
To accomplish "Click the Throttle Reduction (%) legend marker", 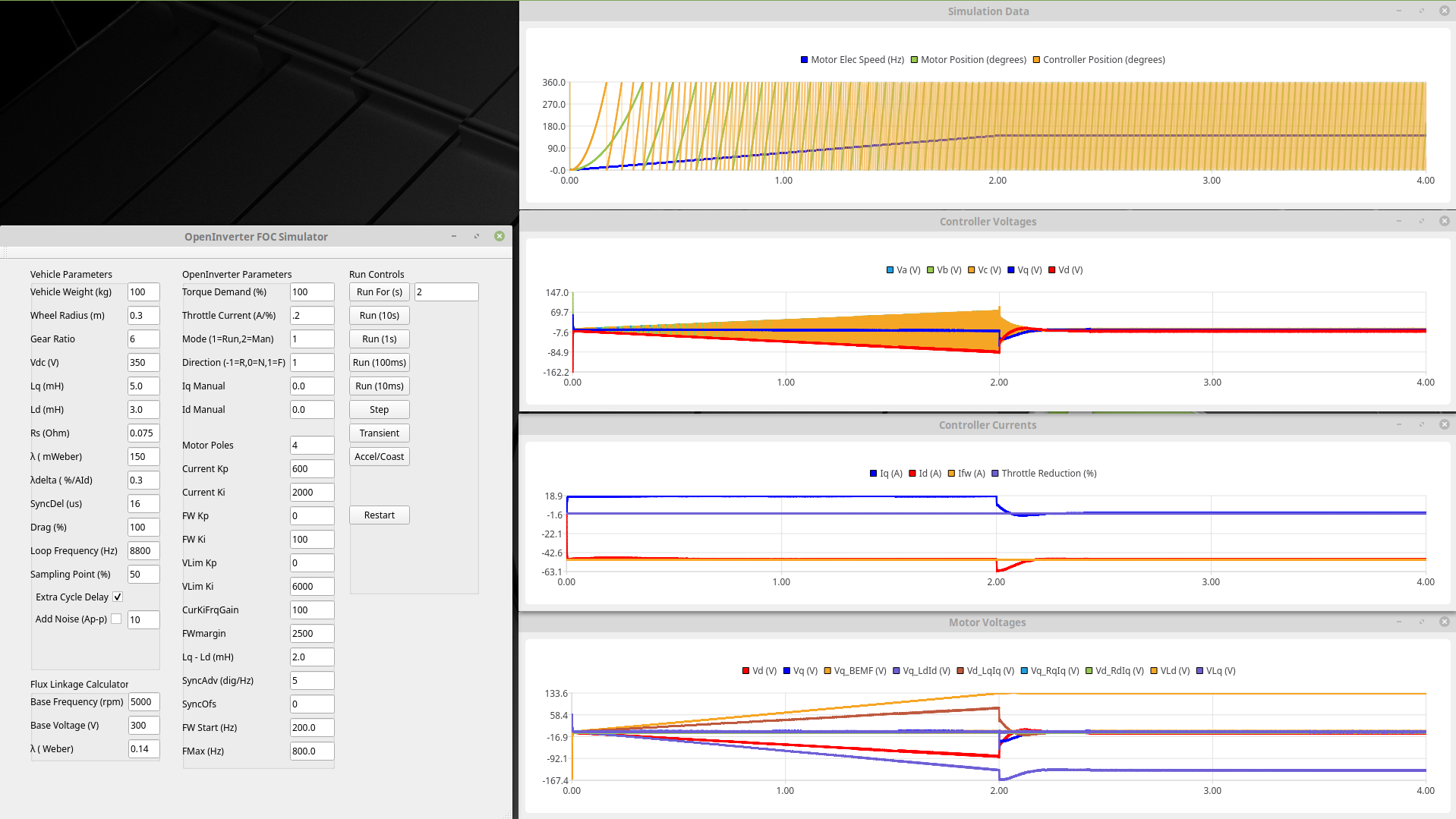I will click(994, 474).
